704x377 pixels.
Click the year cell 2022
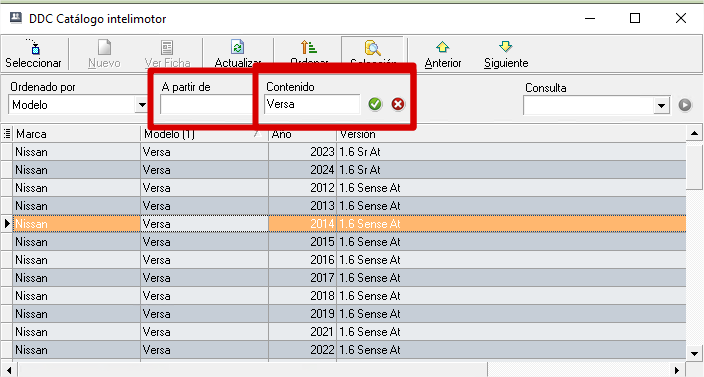point(302,349)
